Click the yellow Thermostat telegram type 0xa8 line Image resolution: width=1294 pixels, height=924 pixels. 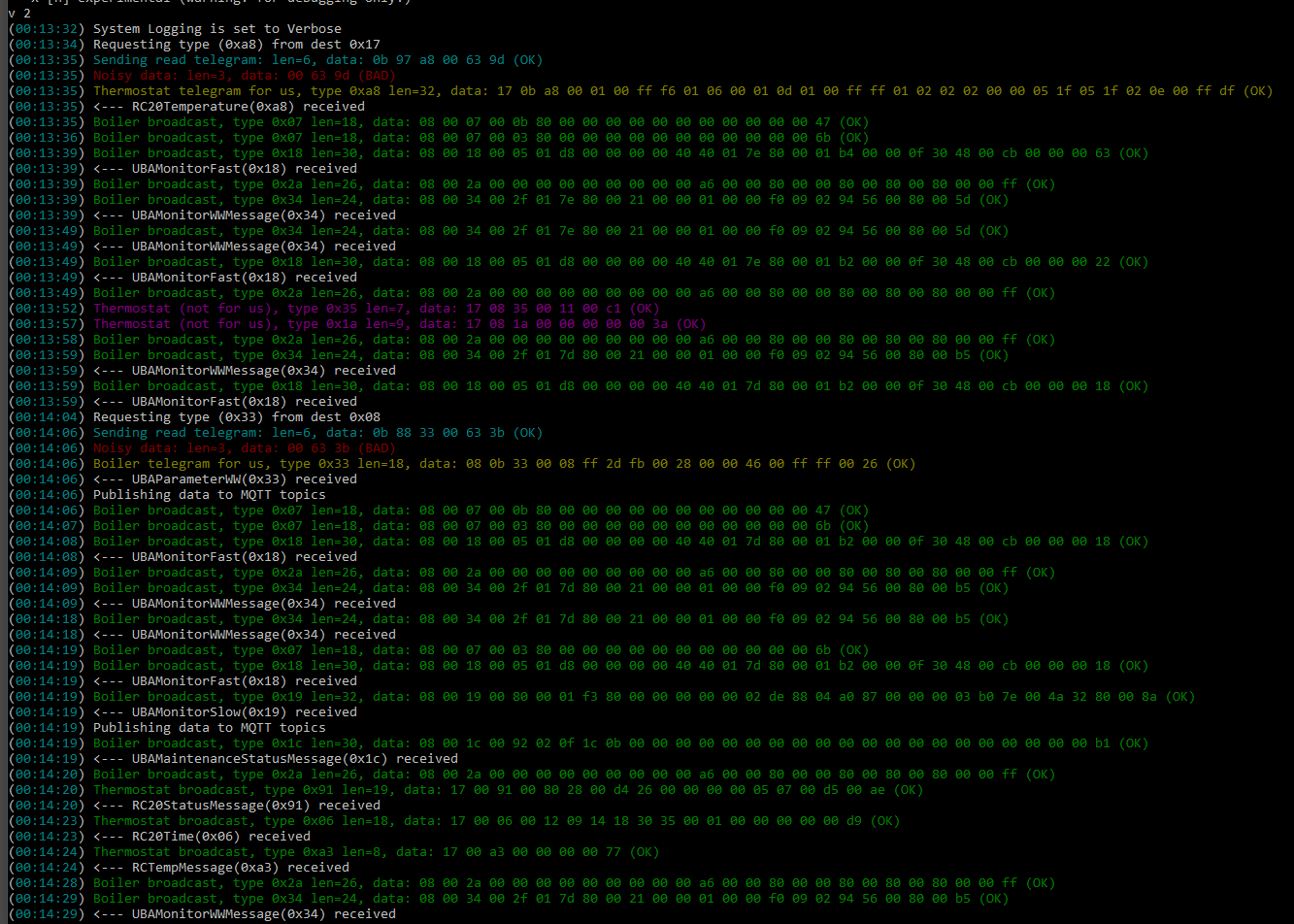(x=388, y=90)
